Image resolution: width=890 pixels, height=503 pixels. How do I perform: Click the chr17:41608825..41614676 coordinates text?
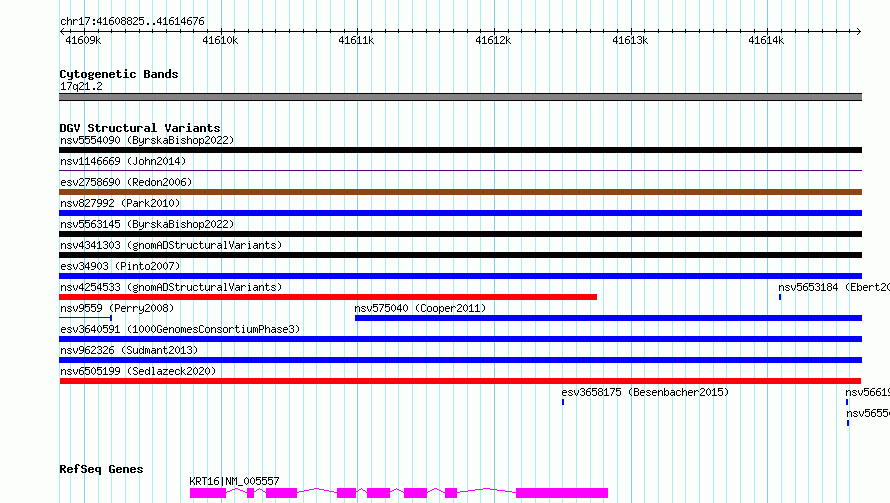coord(132,22)
